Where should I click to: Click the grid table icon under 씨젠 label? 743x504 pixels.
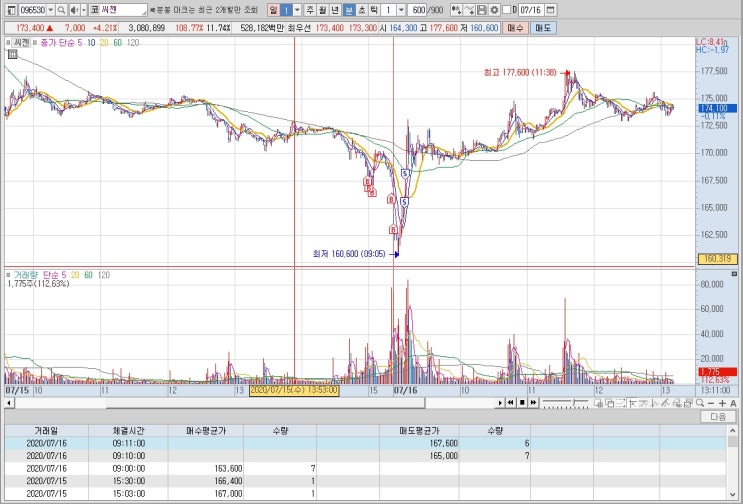(x=12, y=54)
